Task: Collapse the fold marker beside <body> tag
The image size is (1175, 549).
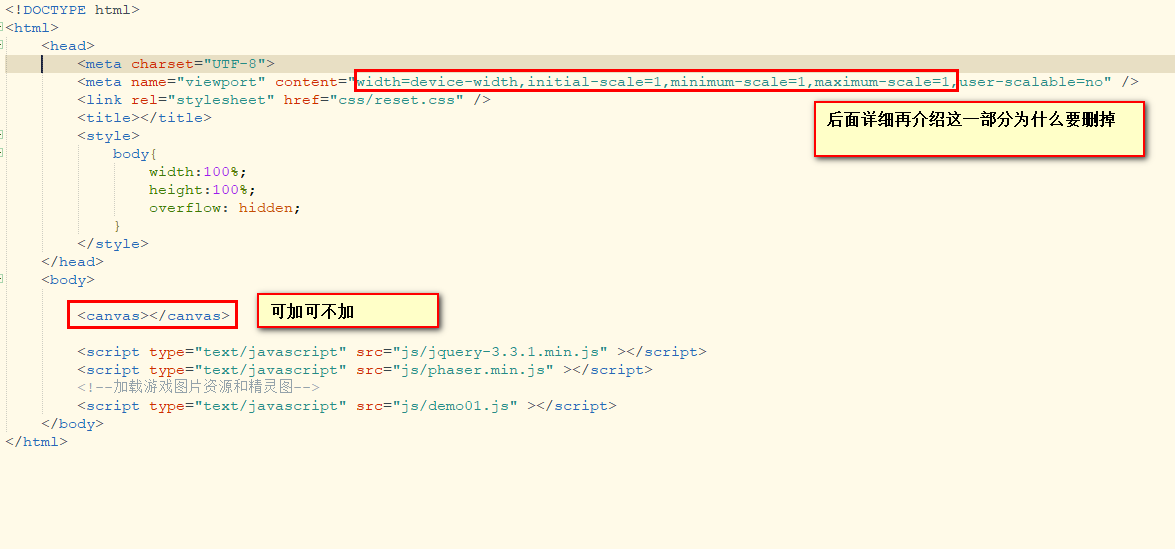Action: (x=1, y=279)
